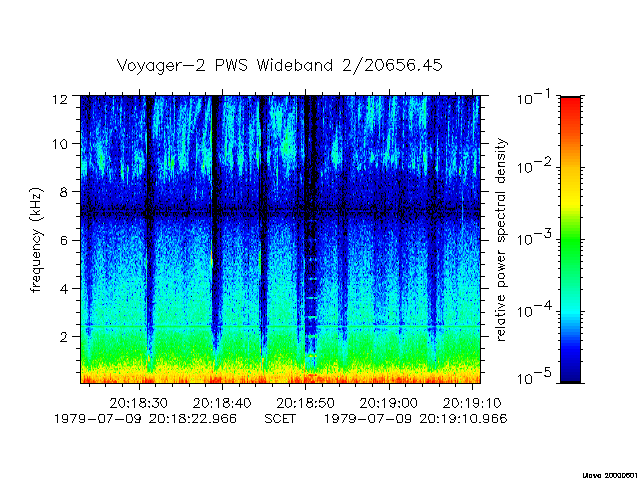
Task: Click the start timestamp 1979-07-09 20:18:22.966
Action: pyautogui.click(x=146, y=419)
